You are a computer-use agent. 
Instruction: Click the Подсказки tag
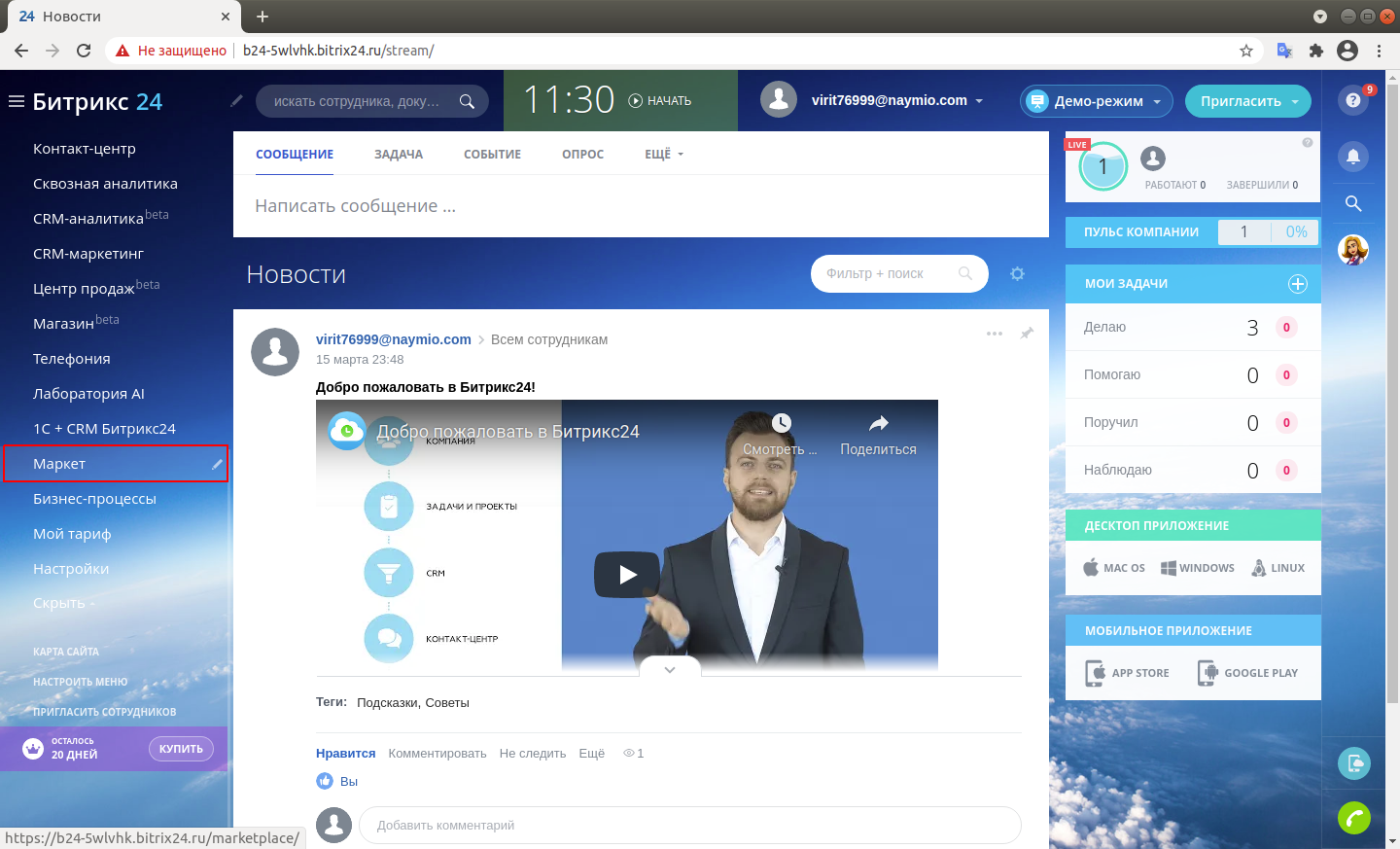click(x=388, y=703)
